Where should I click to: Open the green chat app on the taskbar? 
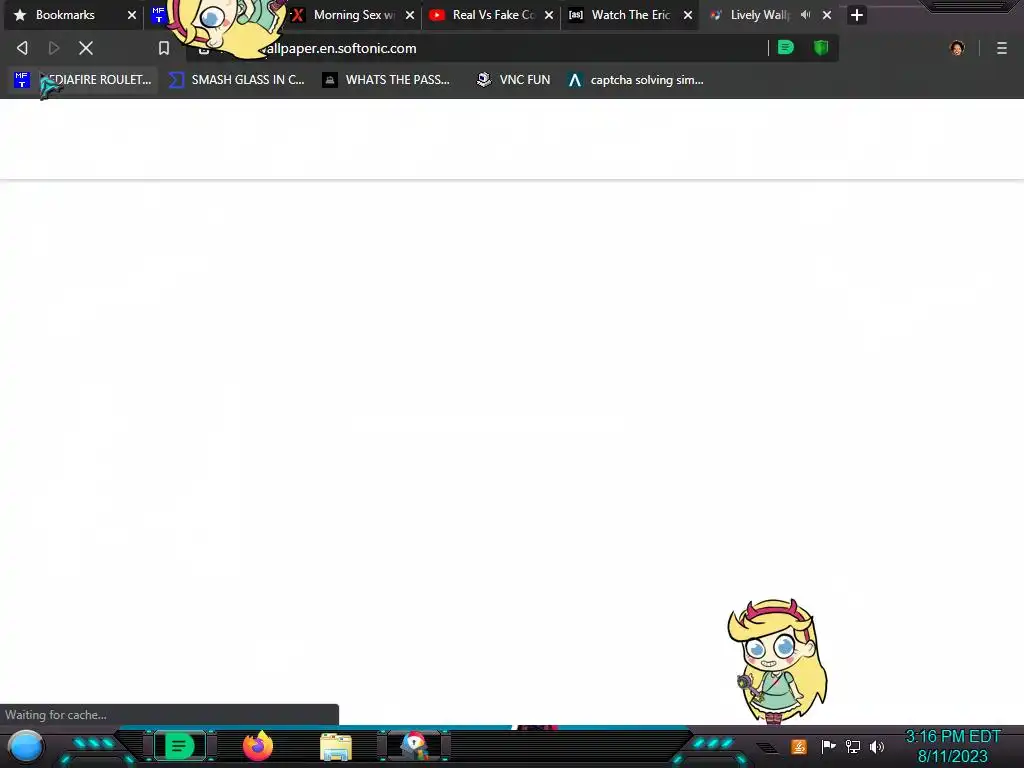(179, 746)
